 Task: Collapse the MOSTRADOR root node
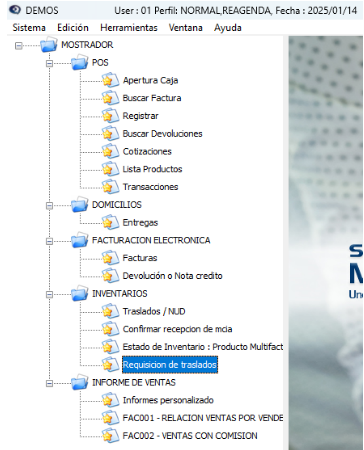tap(19, 46)
